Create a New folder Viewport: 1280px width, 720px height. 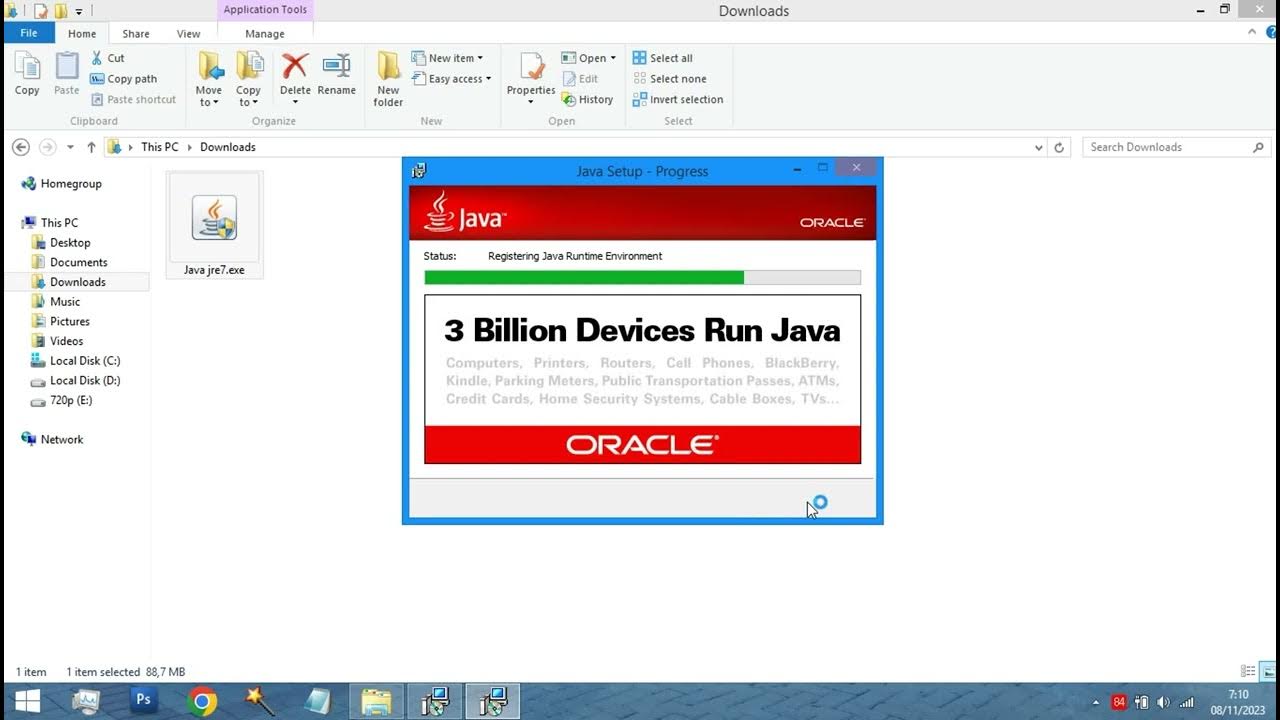pyautogui.click(x=388, y=79)
